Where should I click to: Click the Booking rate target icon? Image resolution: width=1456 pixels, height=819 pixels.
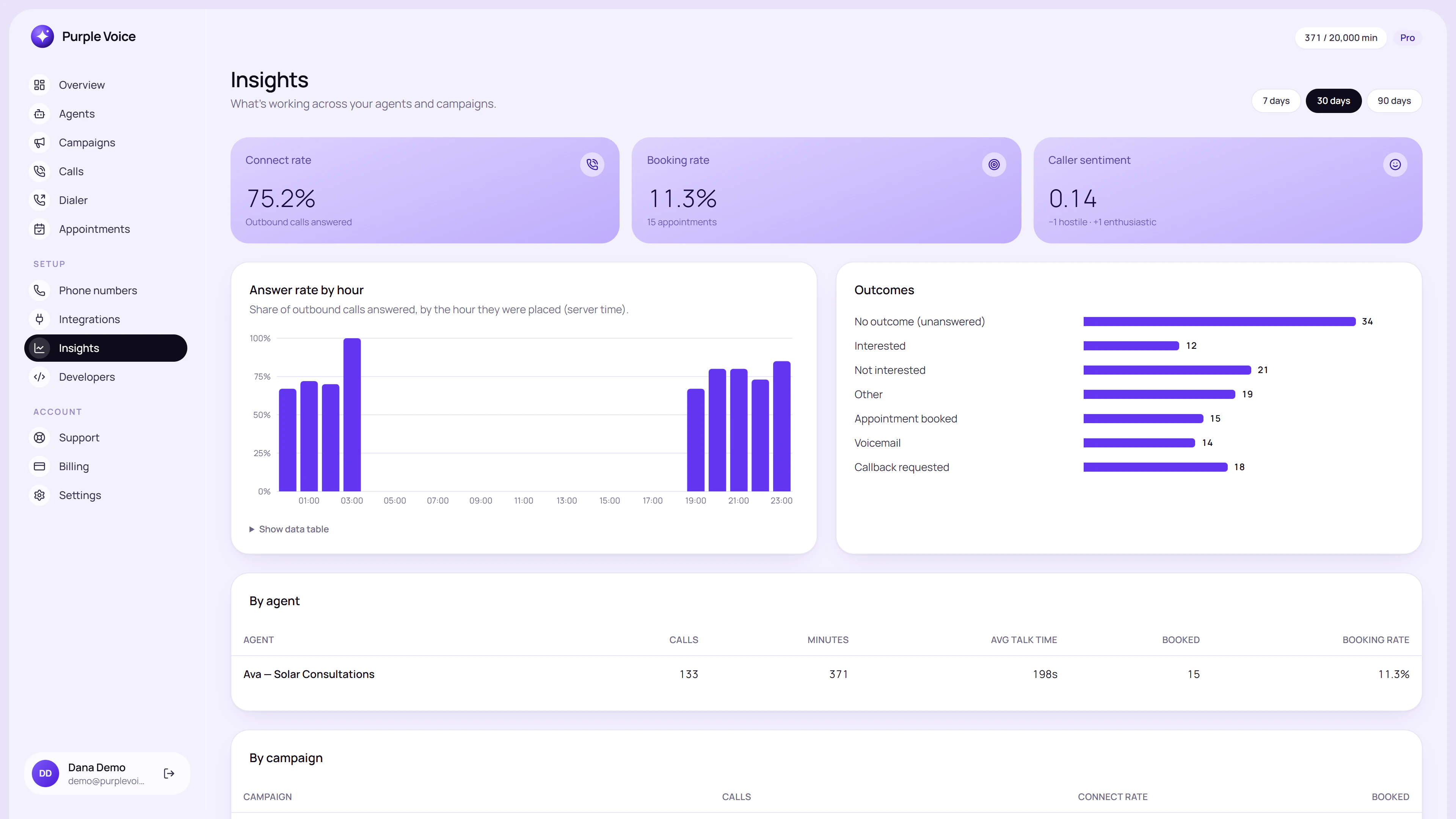click(994, 165)
